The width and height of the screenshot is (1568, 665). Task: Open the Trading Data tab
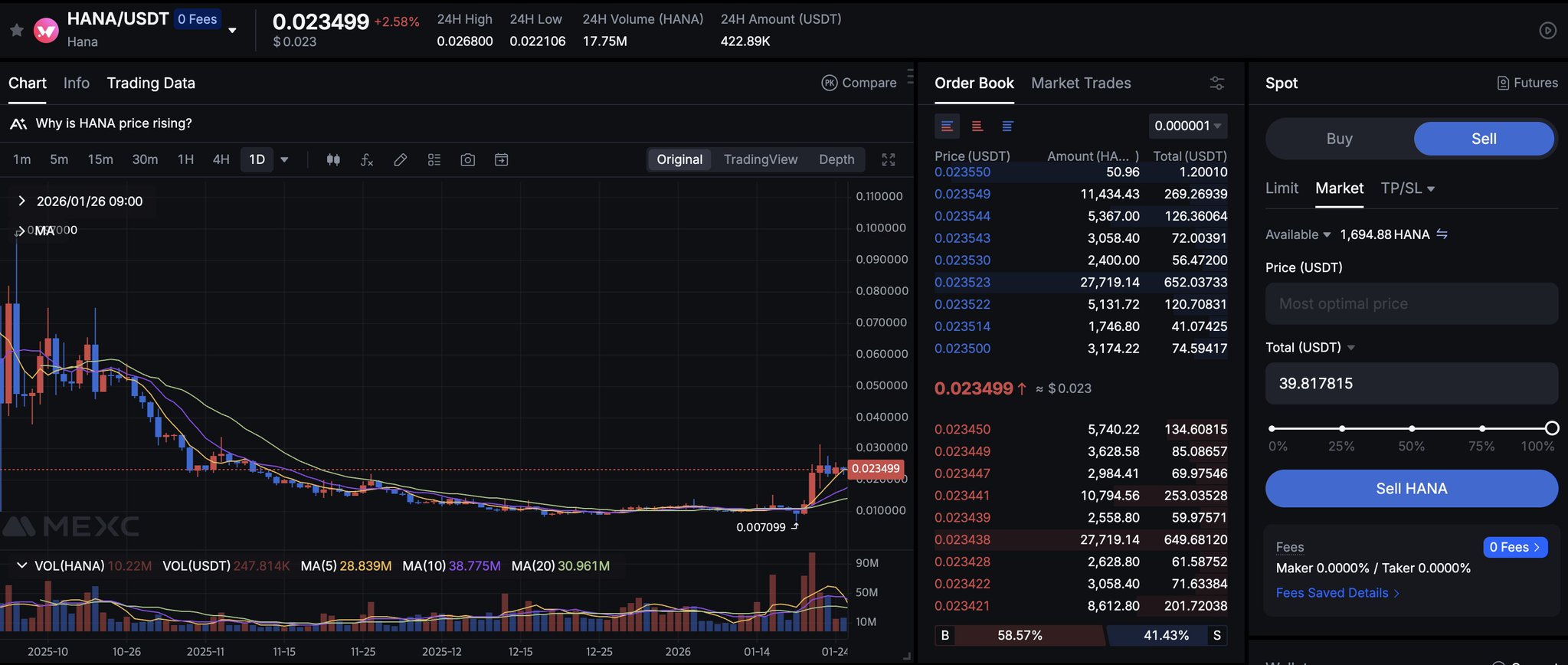tap(151, 83)
